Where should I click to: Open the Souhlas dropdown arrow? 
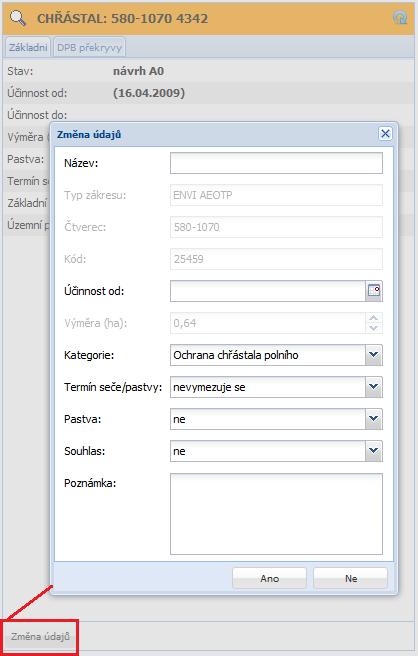coord(374,451)
